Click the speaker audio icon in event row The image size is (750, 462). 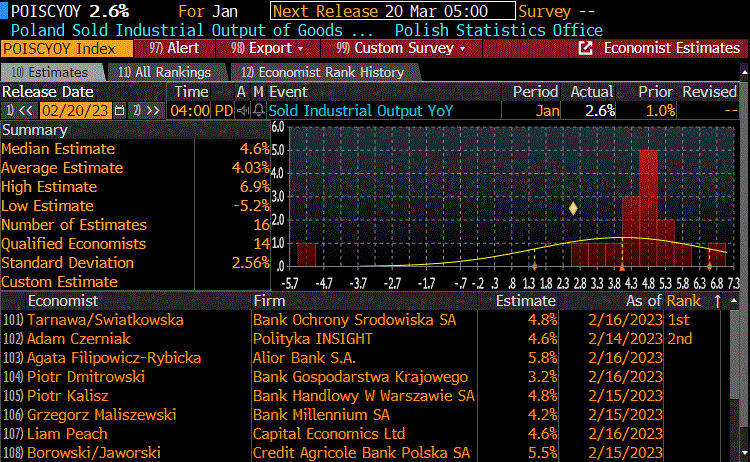click(x=243, y=111)
